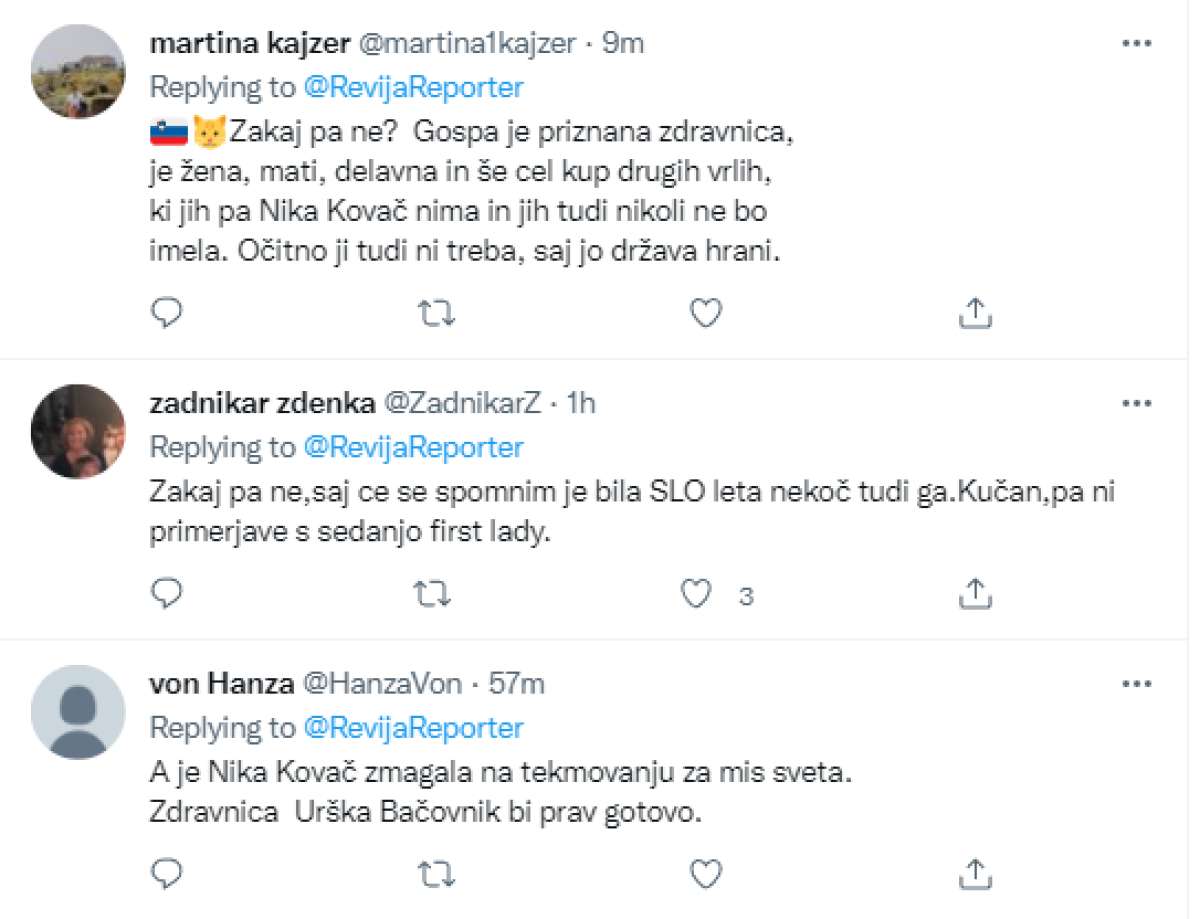Open more options on von Hanza's tweet
Viewport: 1200px width, 919px height.
[x=1137, y=684]
